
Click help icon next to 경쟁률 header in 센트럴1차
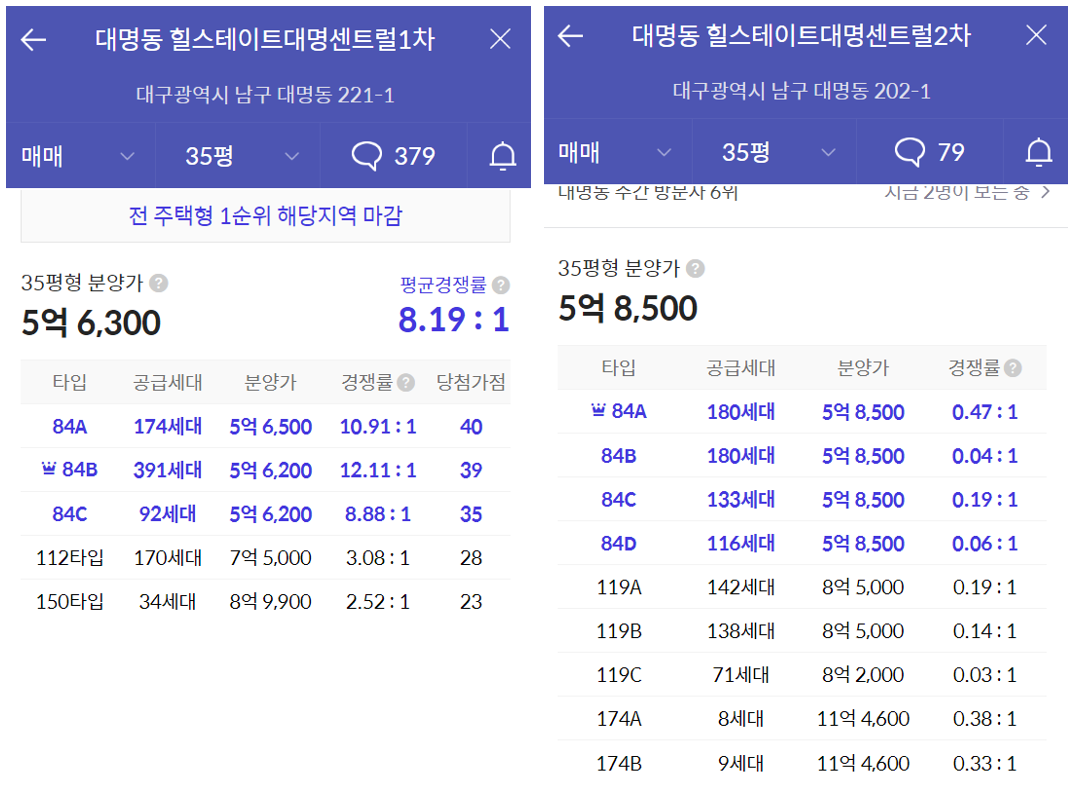tap(406, 383)
